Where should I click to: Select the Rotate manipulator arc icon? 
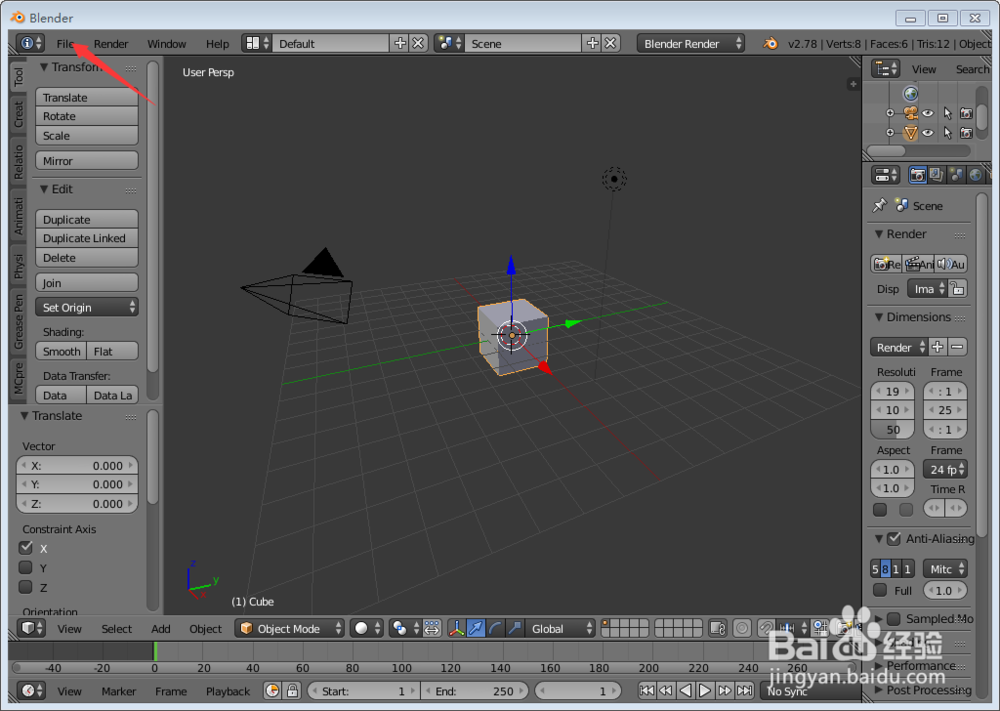click(495, 628)
